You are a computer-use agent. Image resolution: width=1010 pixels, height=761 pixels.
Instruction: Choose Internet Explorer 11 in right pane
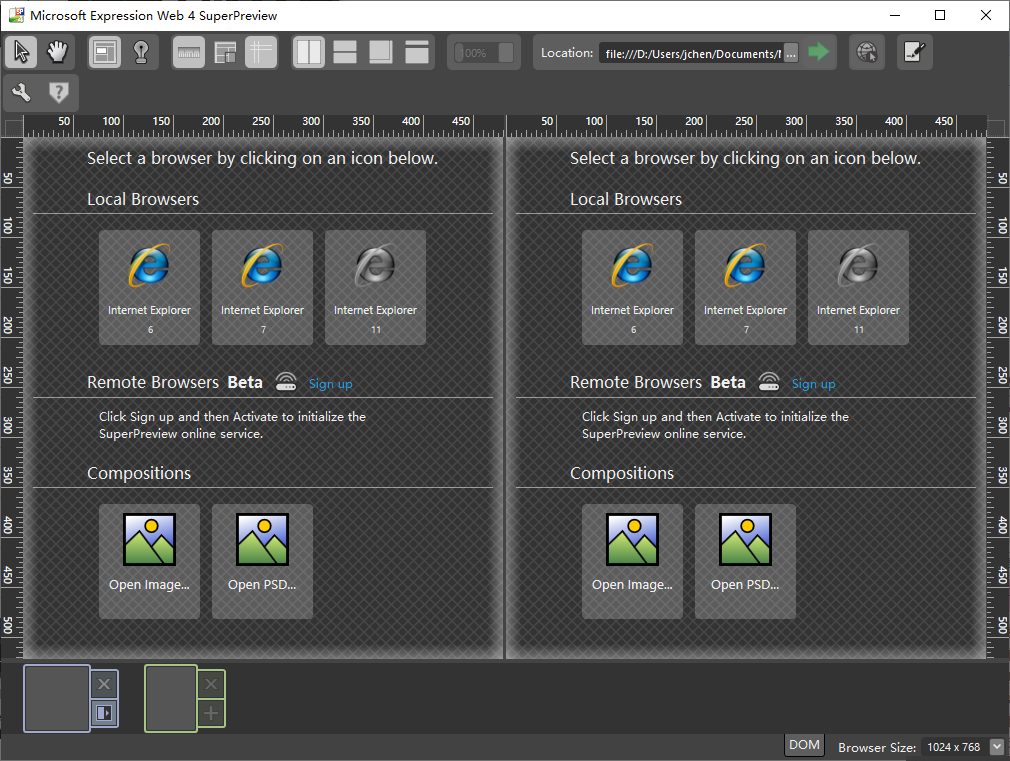(x=859, y=287)
